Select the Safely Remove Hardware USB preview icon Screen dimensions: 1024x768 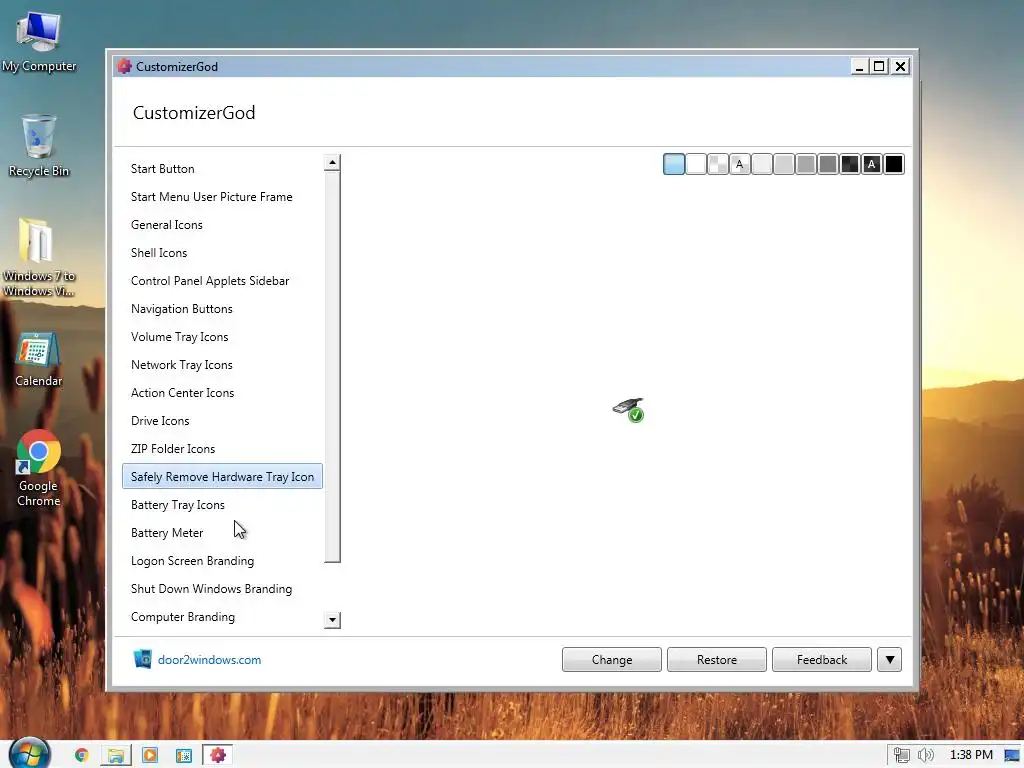[x=628, y=409]
